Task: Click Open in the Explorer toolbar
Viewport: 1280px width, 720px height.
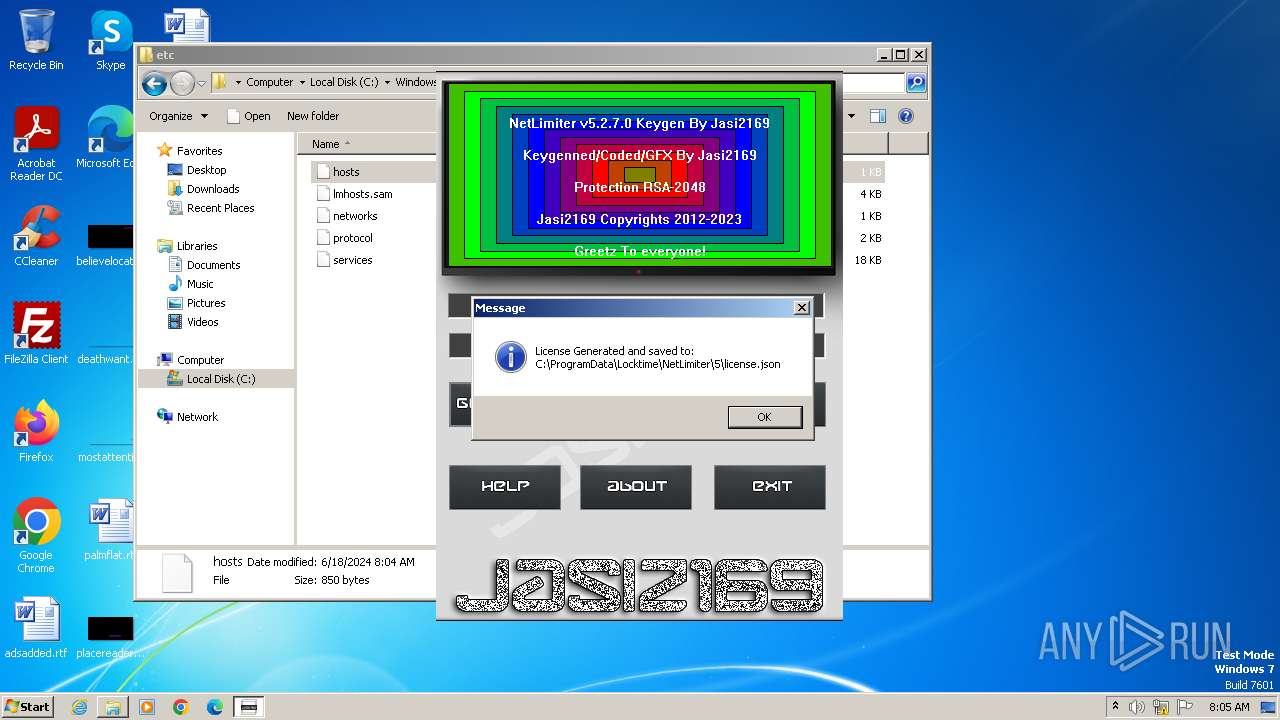Action: click(249, 116)
